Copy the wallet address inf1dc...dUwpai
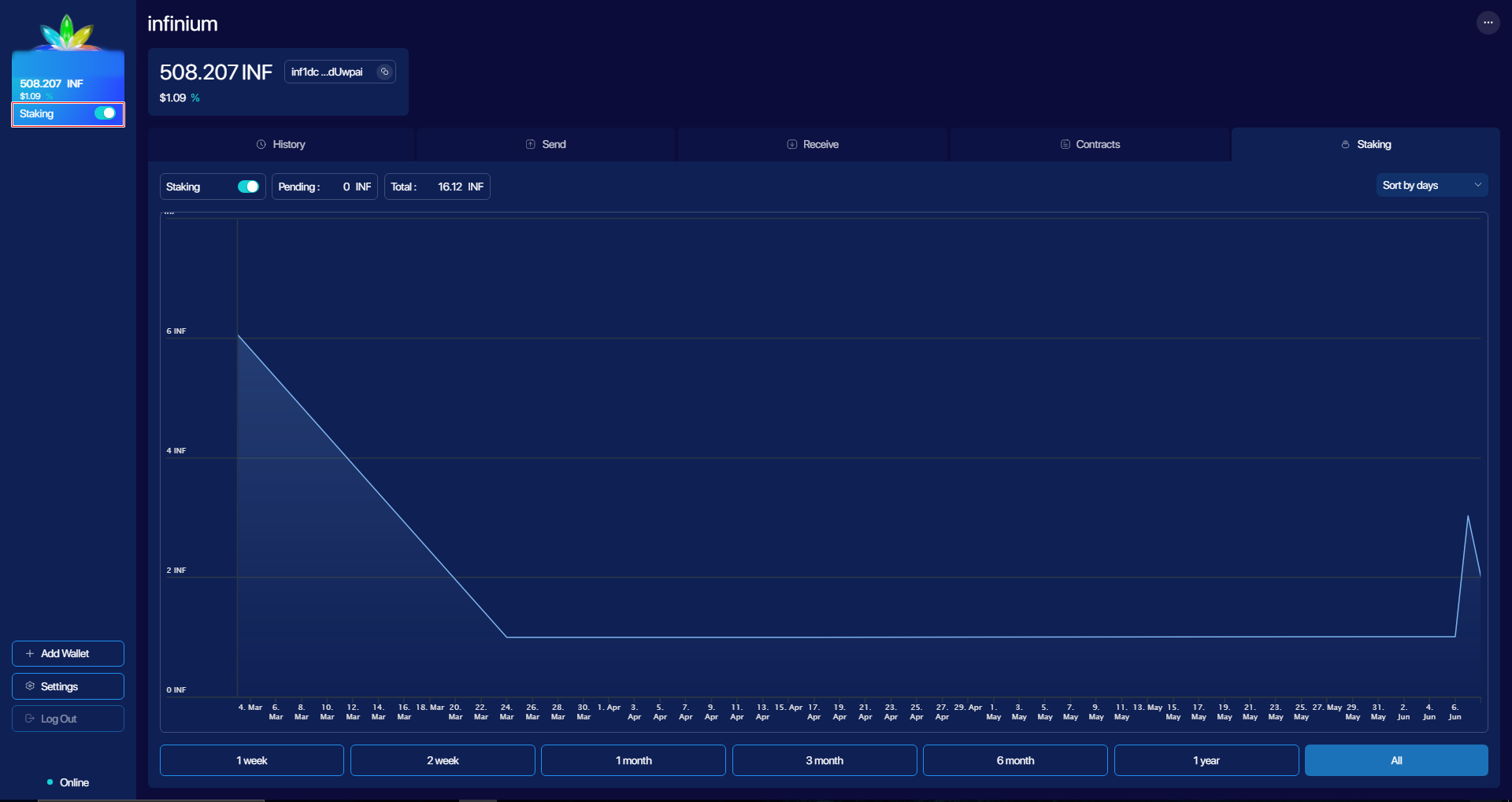The image size is (1512, 802). pyautogui.click(x=384, y=72)
